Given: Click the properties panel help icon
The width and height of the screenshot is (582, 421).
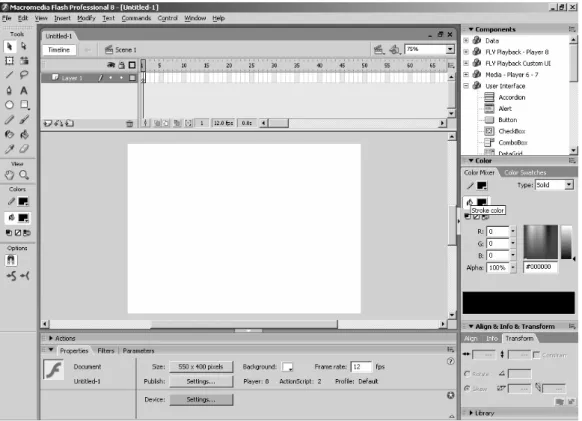Looking at the screenshot, I should (x=450, y=361).
